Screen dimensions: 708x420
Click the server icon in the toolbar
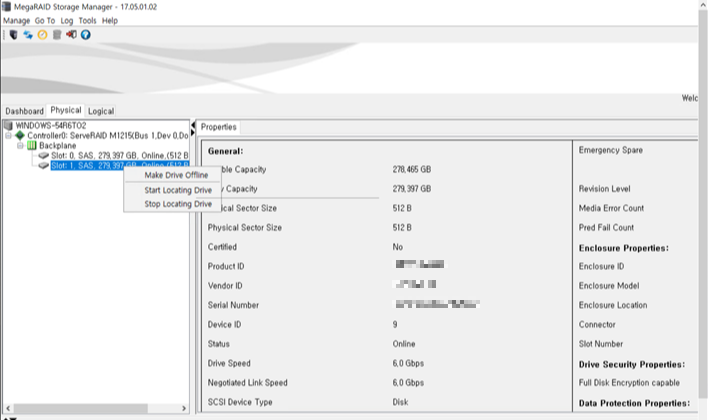(x=14, y=35)
